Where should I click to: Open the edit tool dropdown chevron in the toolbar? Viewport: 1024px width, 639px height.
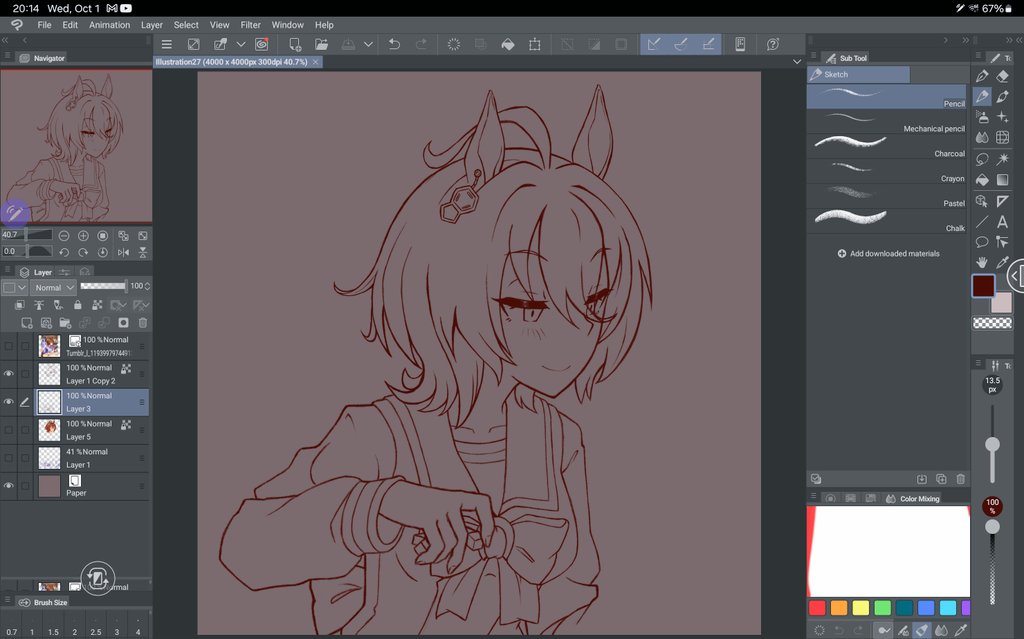click(x=240, y=43)
